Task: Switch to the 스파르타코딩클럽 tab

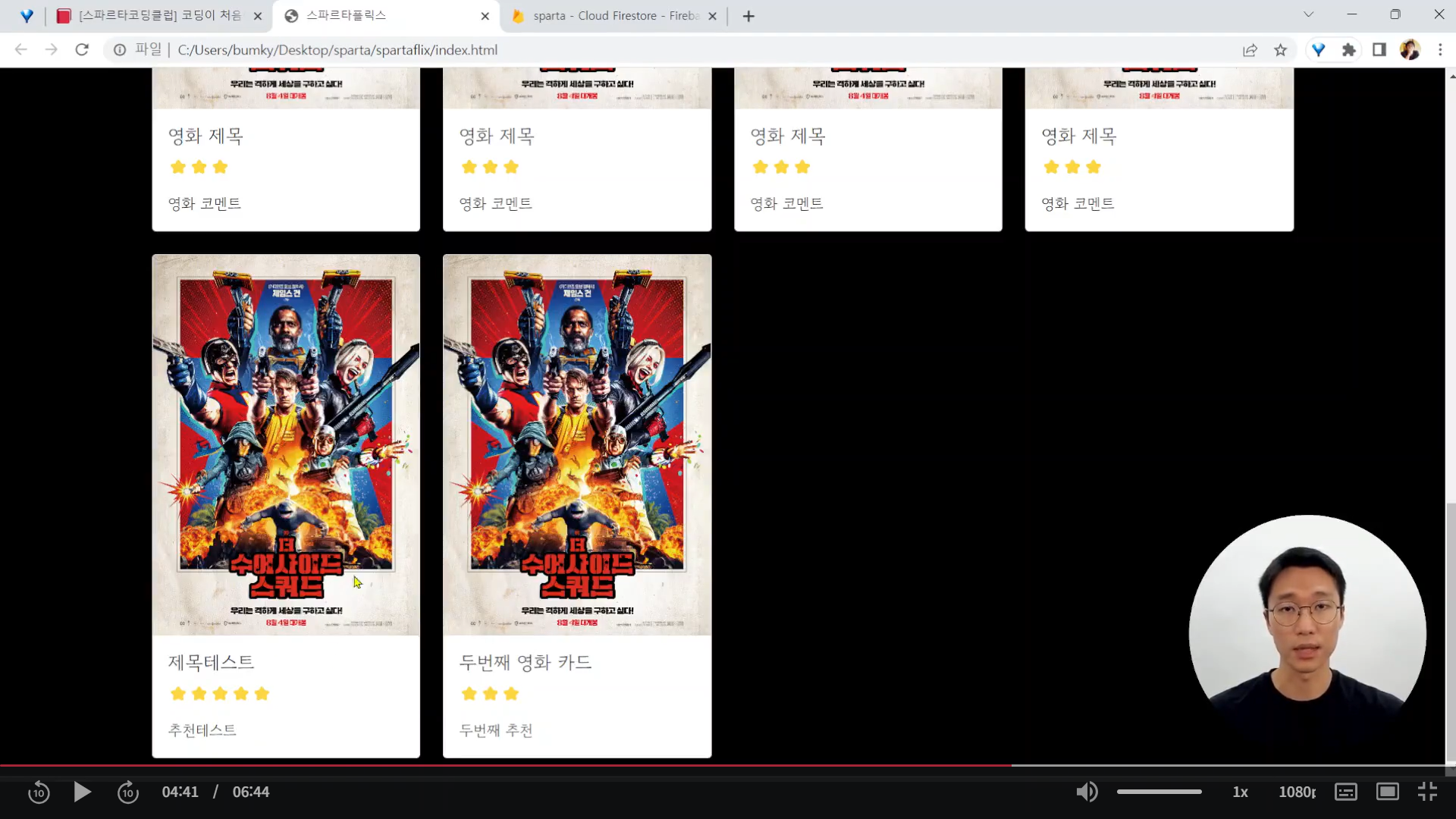Action: coord(160,16)
